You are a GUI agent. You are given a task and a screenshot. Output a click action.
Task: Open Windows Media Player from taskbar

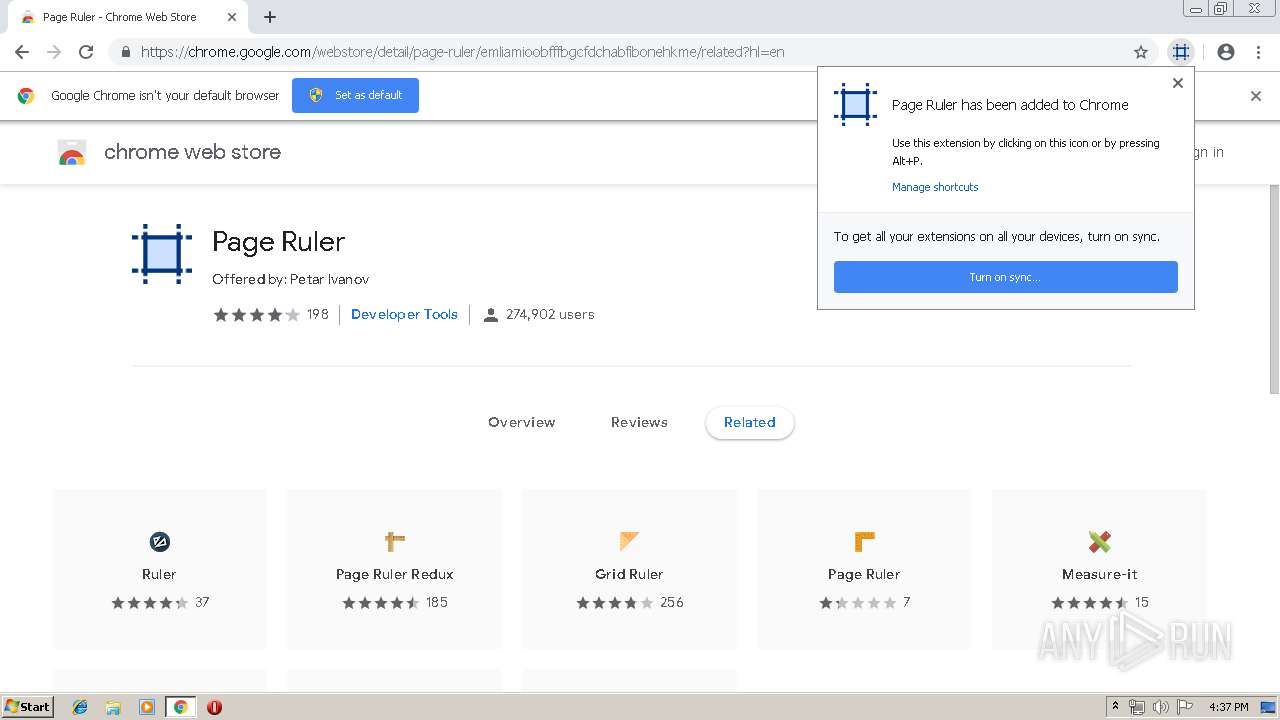147,707
